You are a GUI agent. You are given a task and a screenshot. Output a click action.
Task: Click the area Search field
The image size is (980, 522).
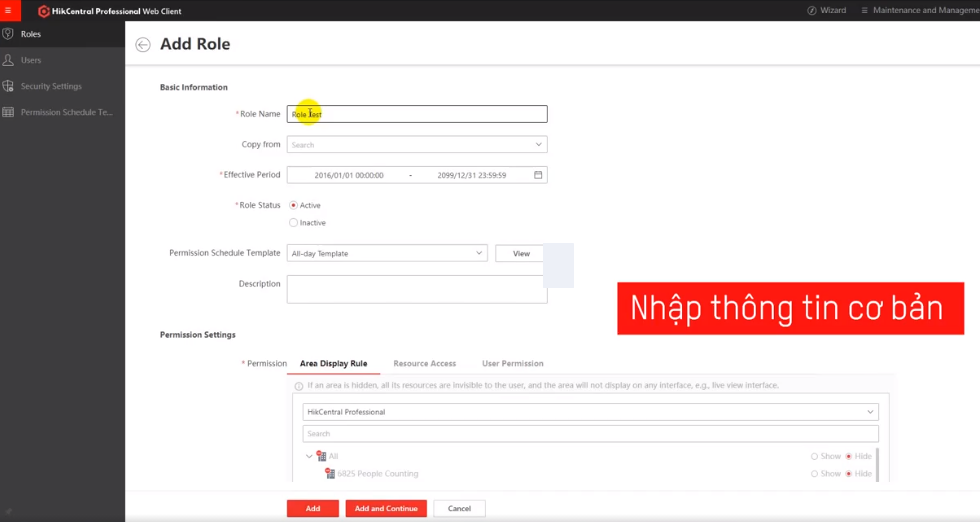click(x=591, y=433)
